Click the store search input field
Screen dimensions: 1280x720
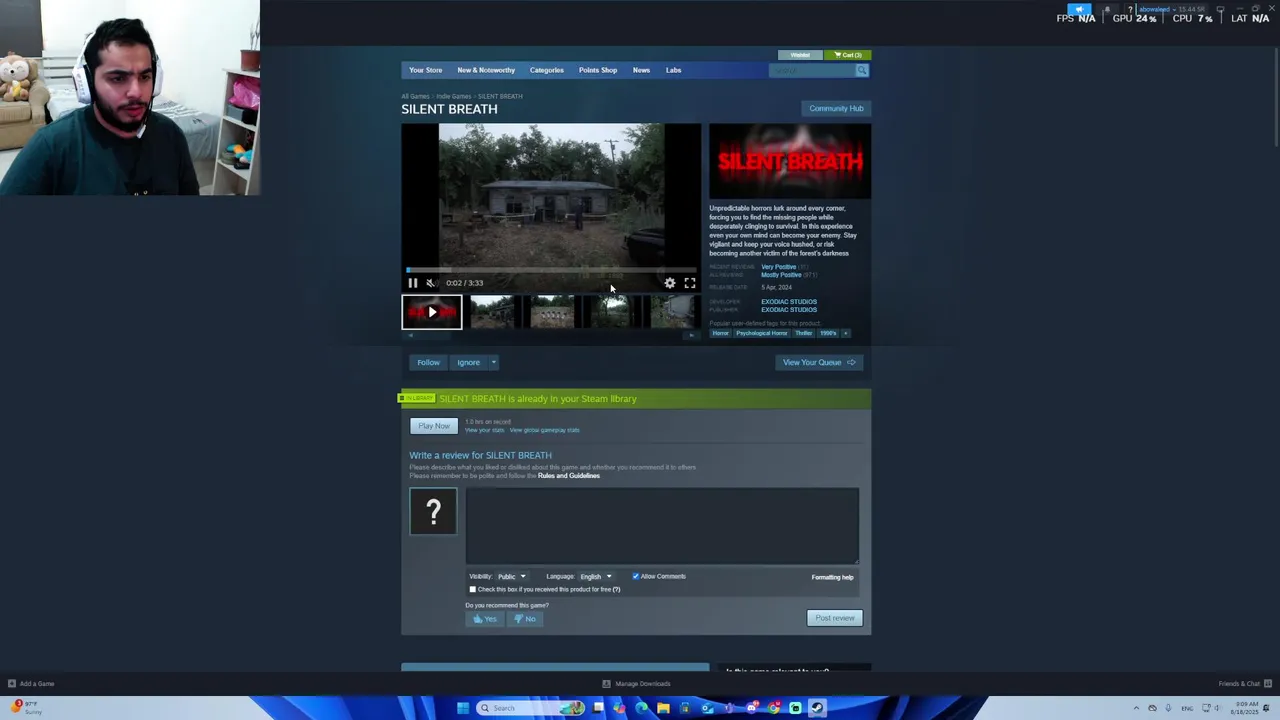click(x=812, y=70)
